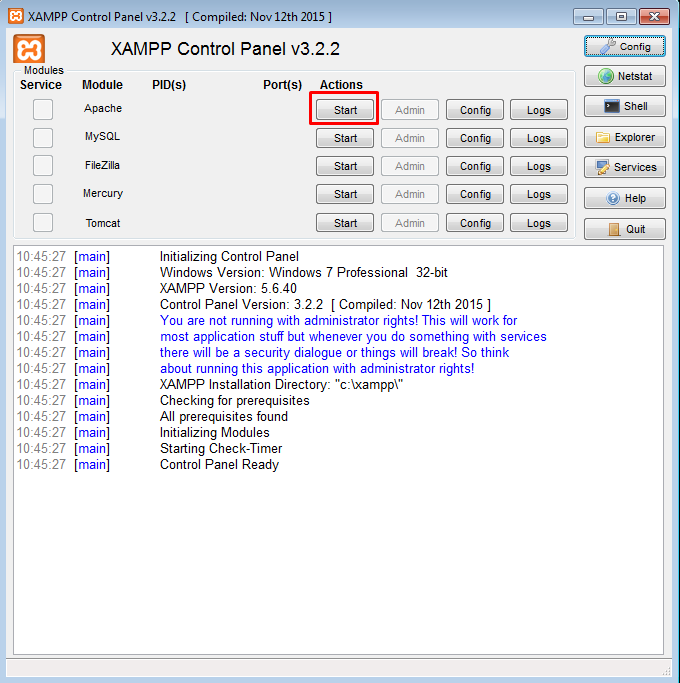
Task: Toggle Apache service checkbox
Action: [x=43, y=109]
